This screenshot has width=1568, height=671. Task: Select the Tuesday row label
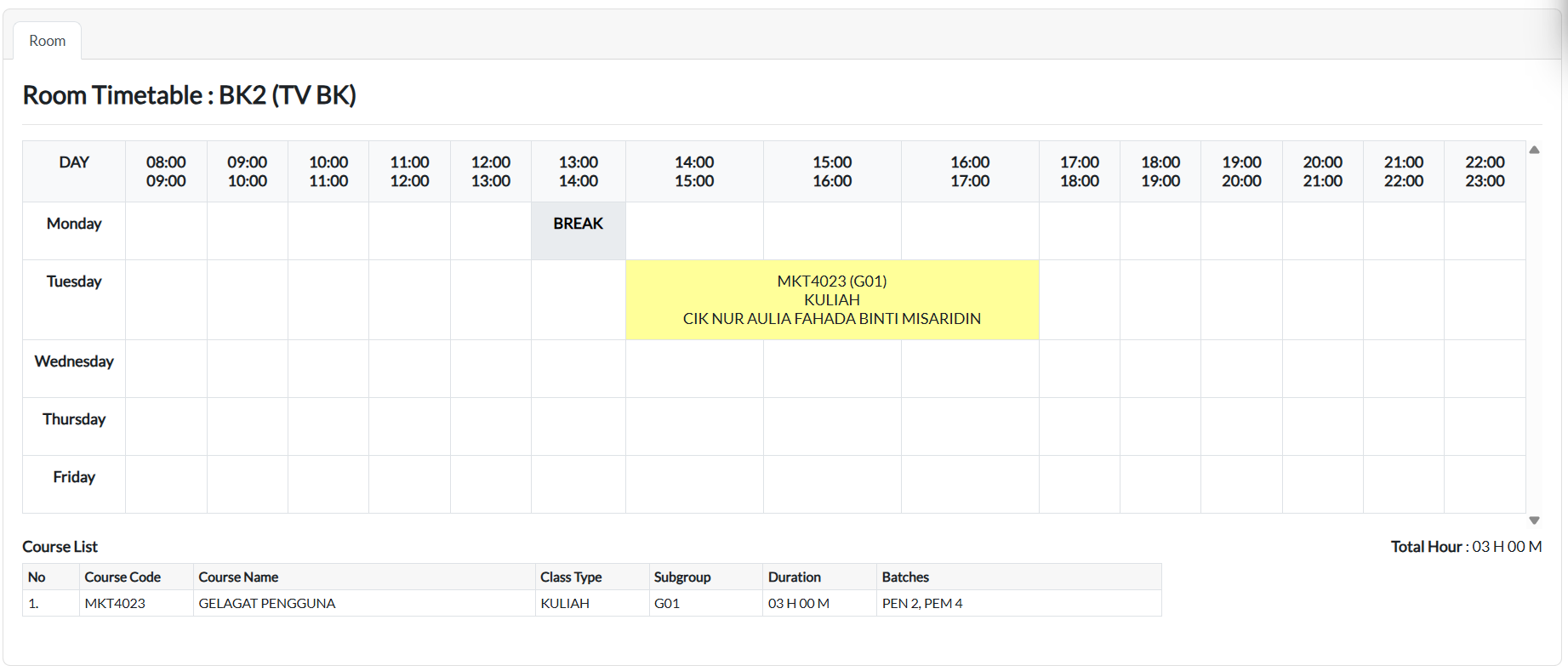pyautogui.click(x=74, y=281)
